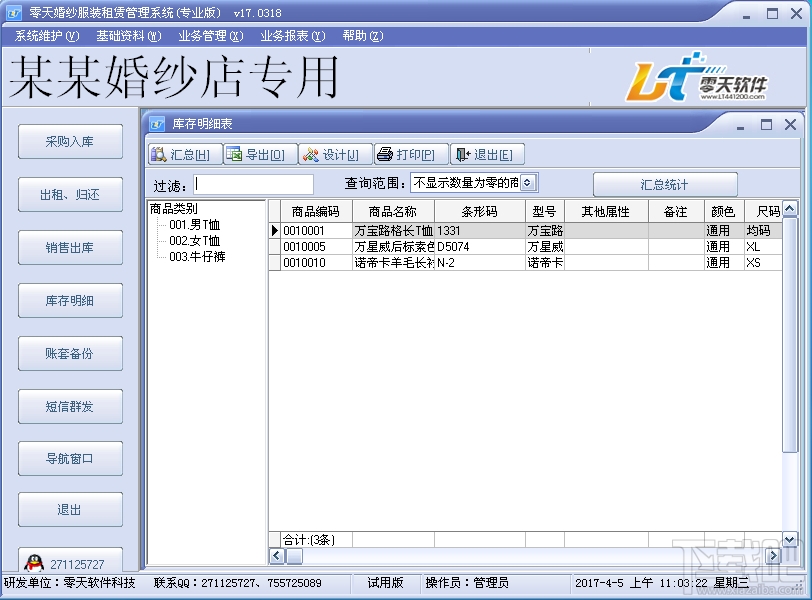Click the table scroll up arrow
This screenshot has height=600, width=812.
tap(789, 209)
